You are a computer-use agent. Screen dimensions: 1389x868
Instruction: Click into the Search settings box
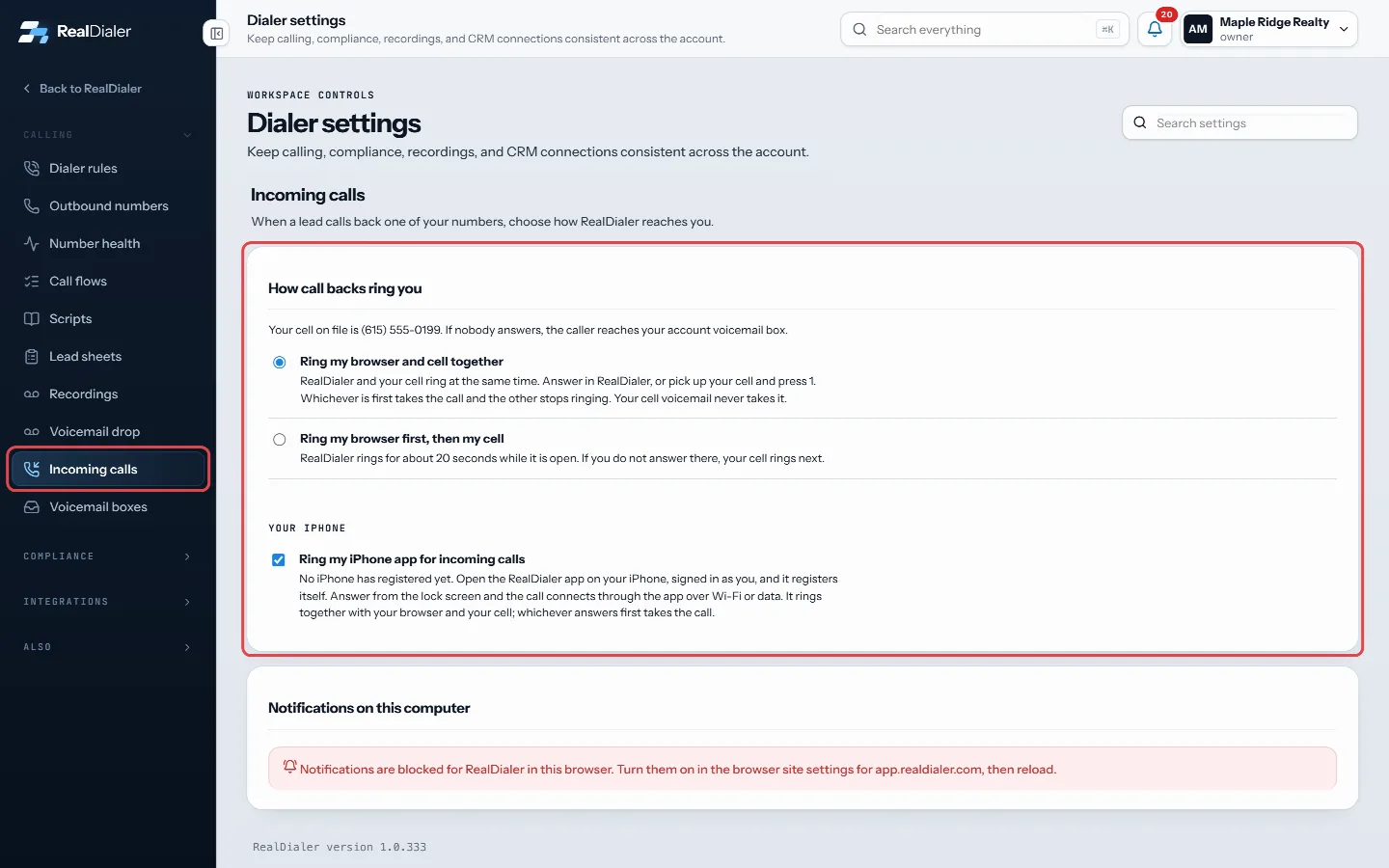tap(1240, 122)
